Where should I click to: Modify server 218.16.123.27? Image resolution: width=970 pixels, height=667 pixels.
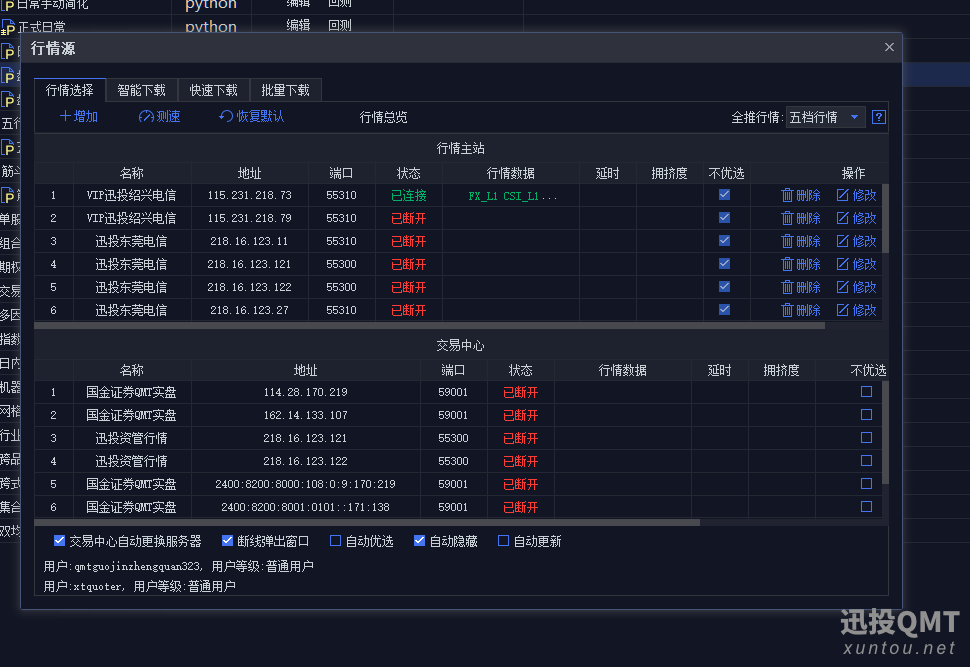point(856,310)
